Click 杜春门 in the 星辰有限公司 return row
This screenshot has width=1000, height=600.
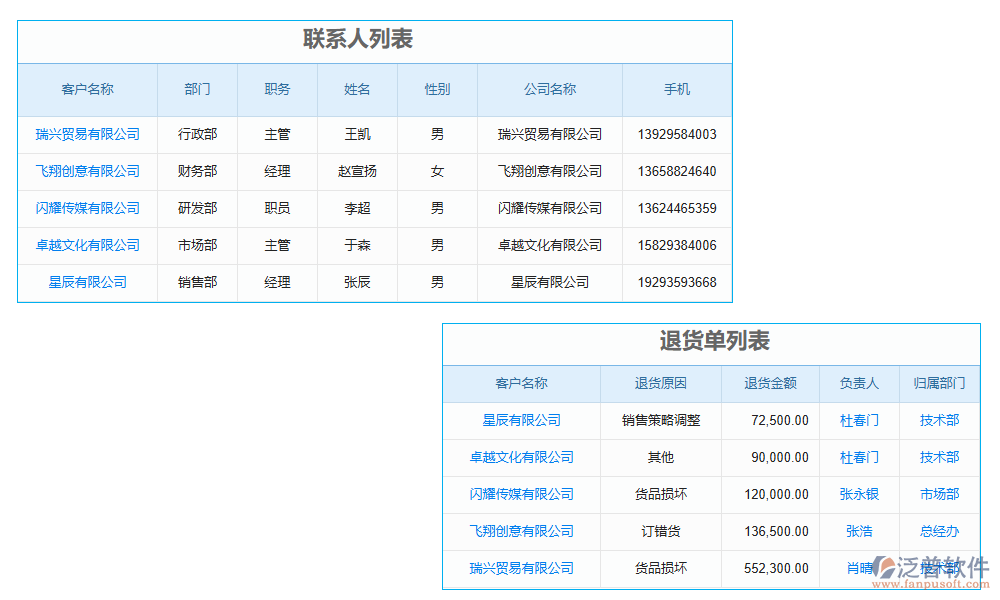point(859,420)
